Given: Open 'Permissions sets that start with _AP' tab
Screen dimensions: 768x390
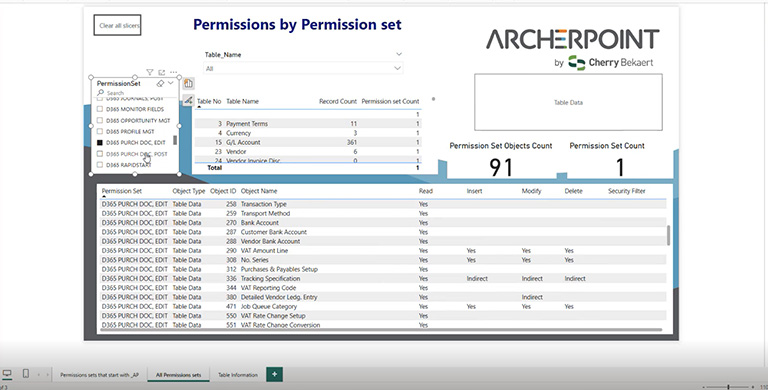Looking at the screenshot, I should pyautogui.click(x=99, y=375).
